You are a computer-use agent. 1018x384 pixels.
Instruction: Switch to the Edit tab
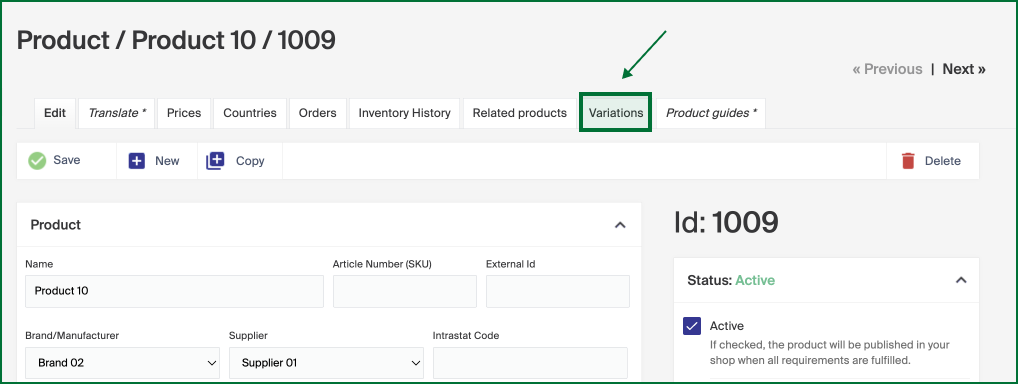click(x=55, y=113)
